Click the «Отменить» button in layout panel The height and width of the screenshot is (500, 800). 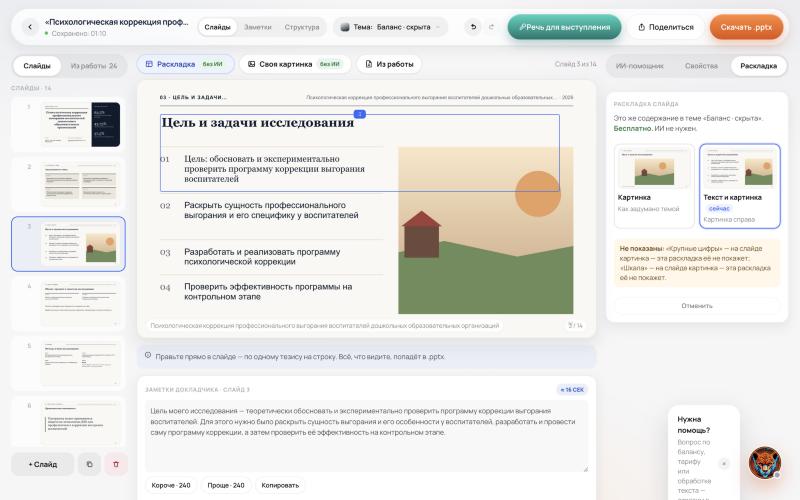tap(697, 306)
